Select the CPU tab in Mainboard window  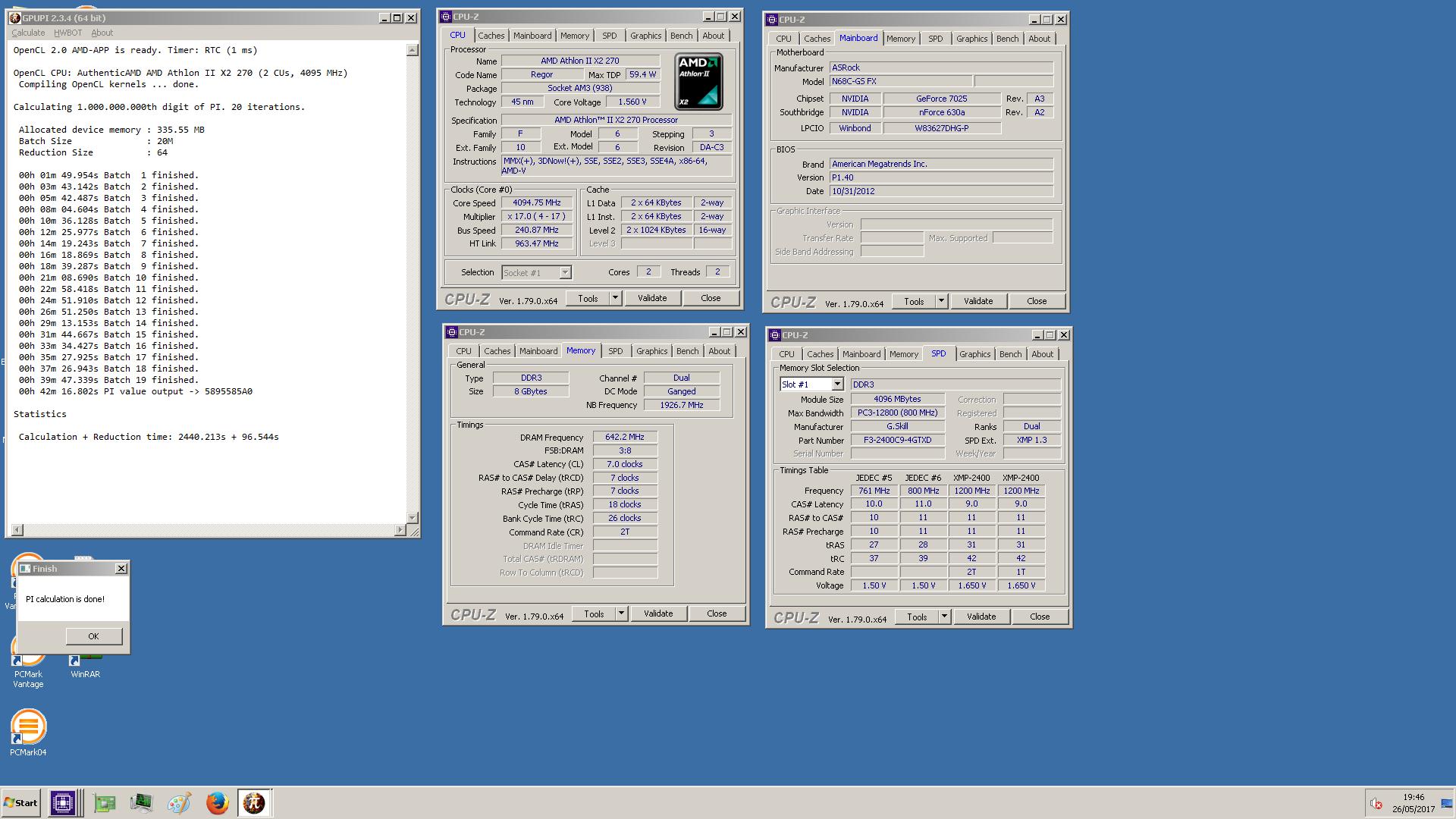(x=783, y=39)
